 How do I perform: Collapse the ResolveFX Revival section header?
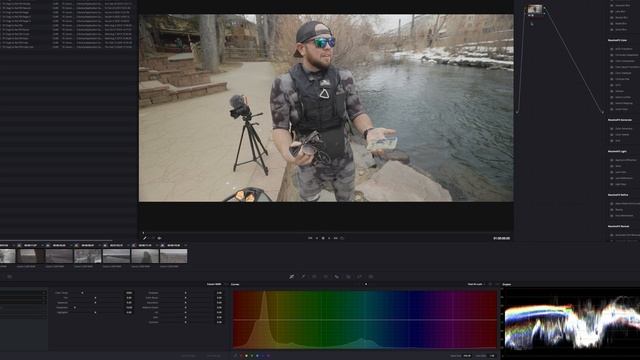(618, 226)
